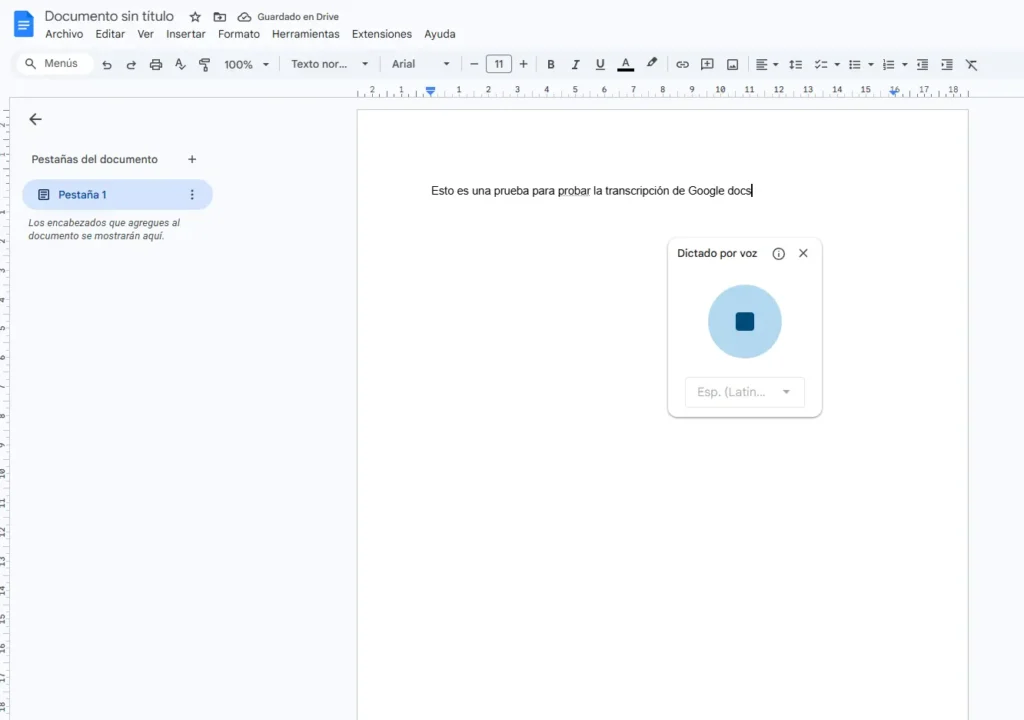Click the print icon
Viewport: 1024px width, 720px height.
tap(156, 64)
